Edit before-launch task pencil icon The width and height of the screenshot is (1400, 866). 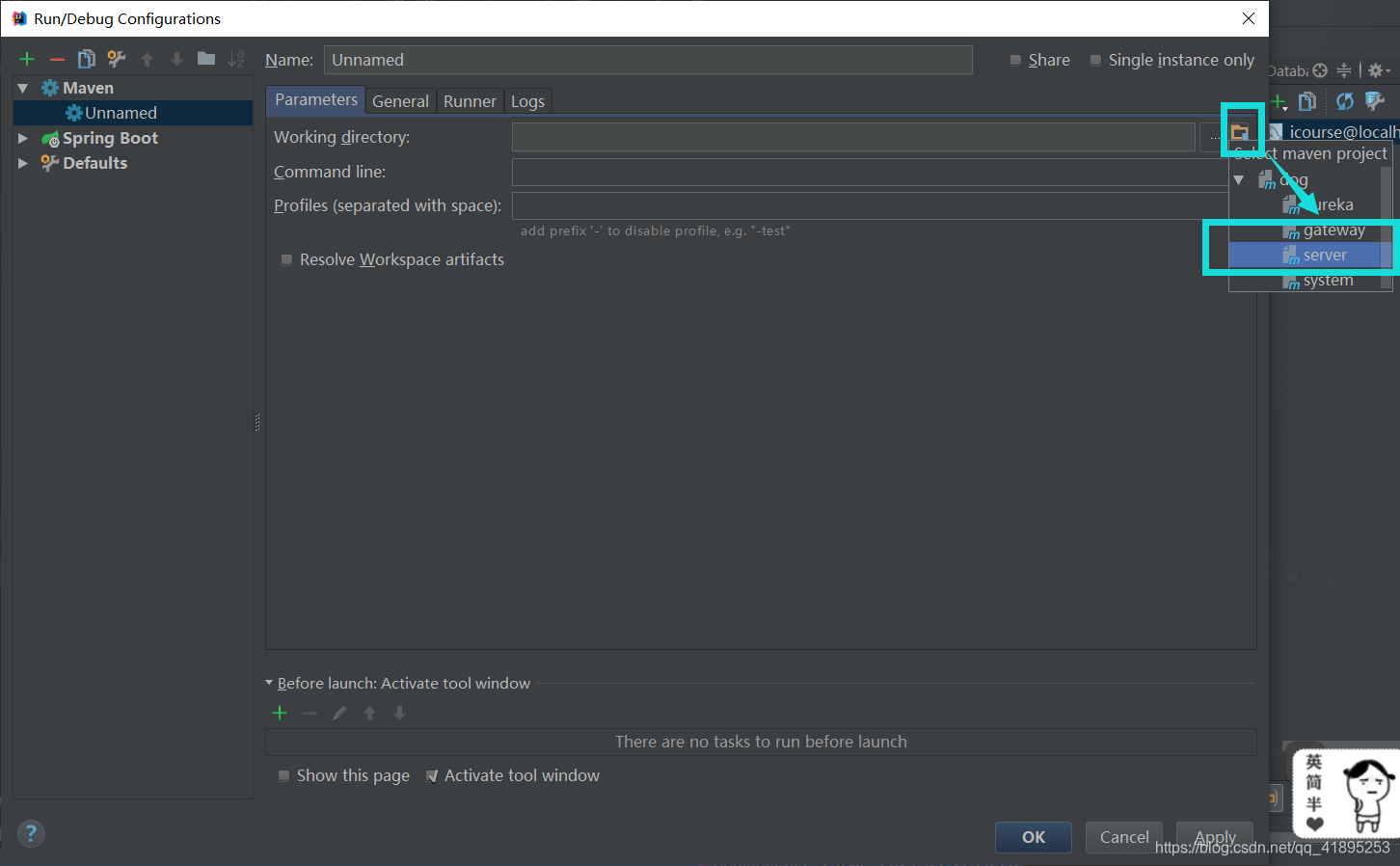coord(339,713)
